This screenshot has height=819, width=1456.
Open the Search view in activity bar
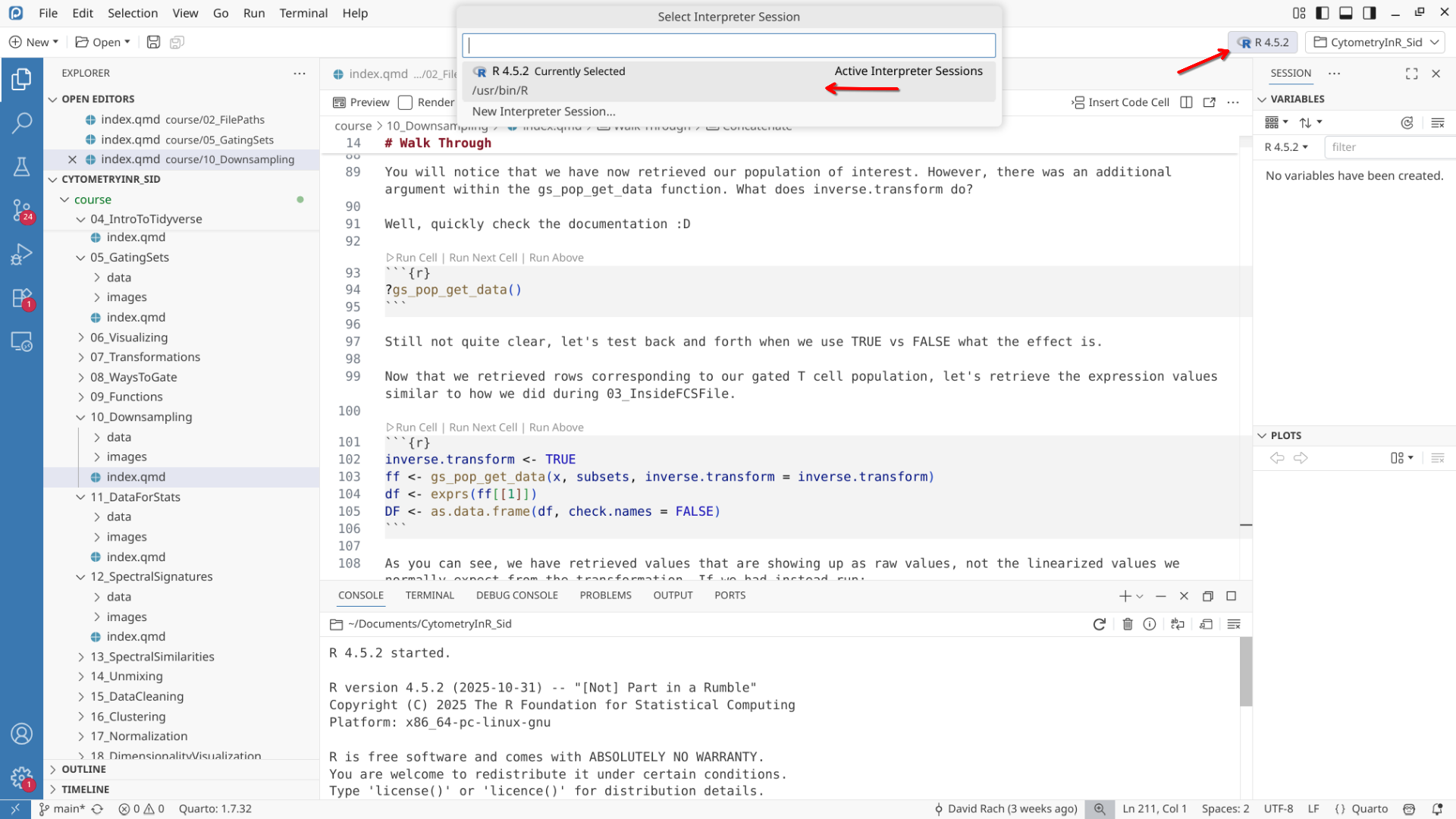pos(21,122)
